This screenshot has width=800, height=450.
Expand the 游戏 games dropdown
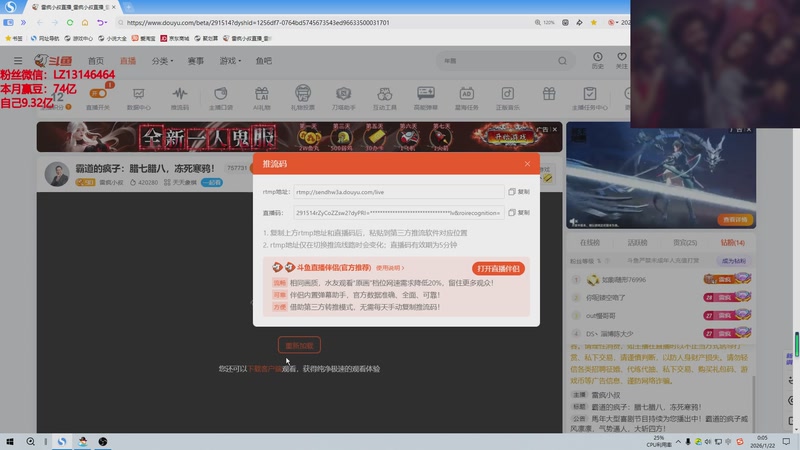pyautogui.click(x=230, y=61)
